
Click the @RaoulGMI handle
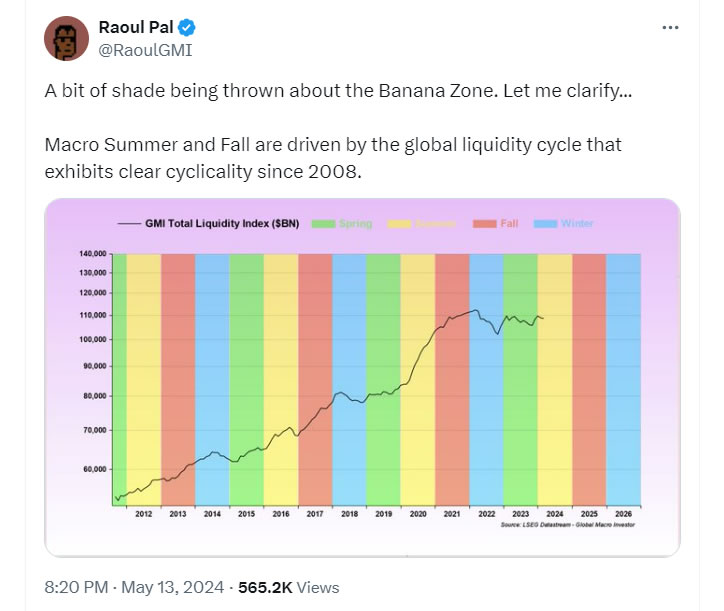click(144, 49)
